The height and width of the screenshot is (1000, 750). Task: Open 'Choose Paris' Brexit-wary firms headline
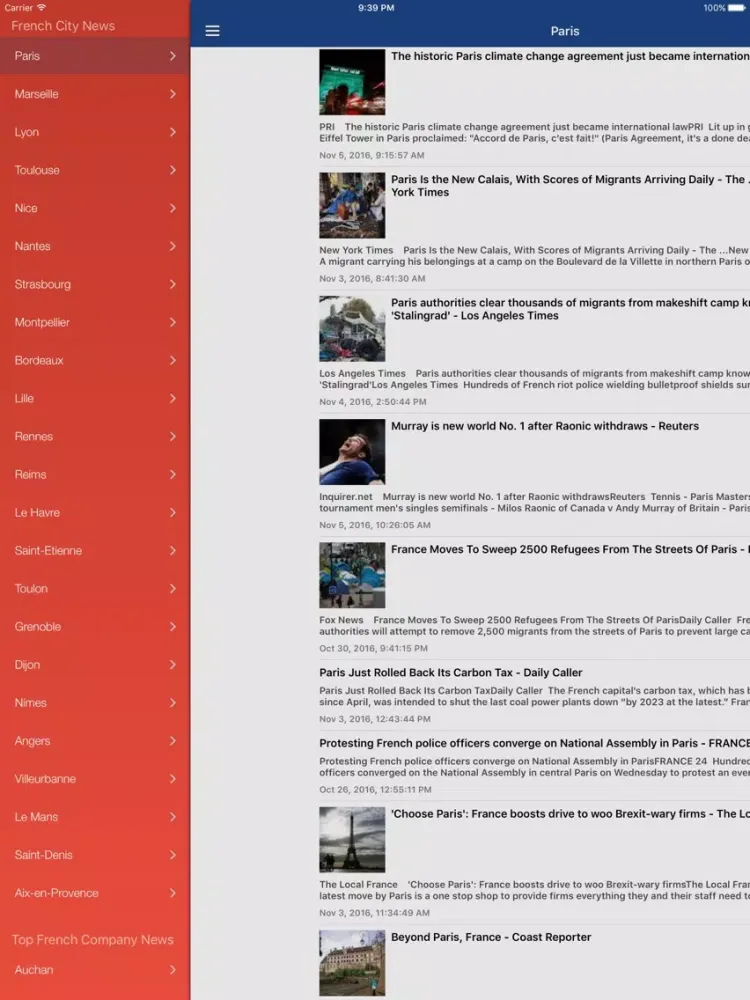[570, 814]
